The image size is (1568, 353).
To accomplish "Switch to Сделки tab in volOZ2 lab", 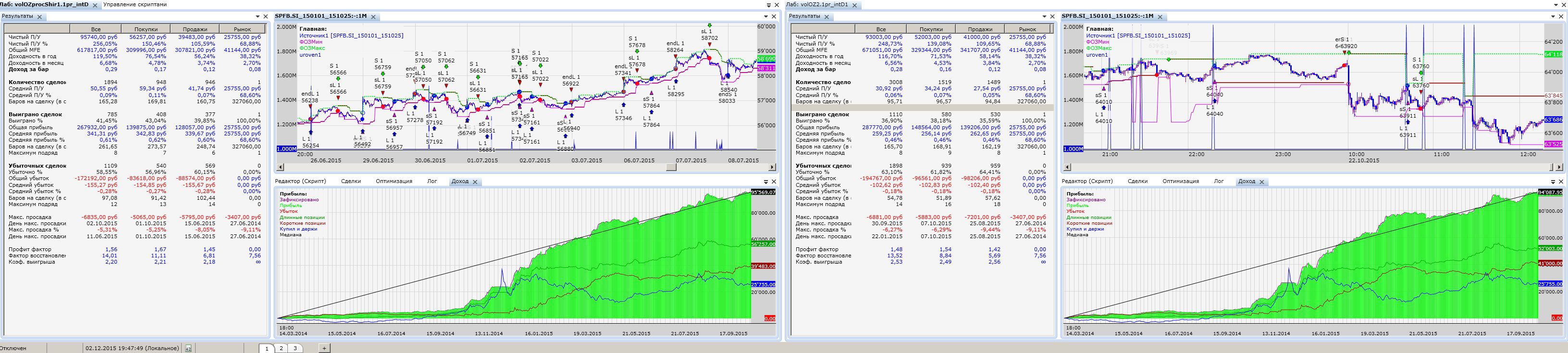I will [1137, 182].
